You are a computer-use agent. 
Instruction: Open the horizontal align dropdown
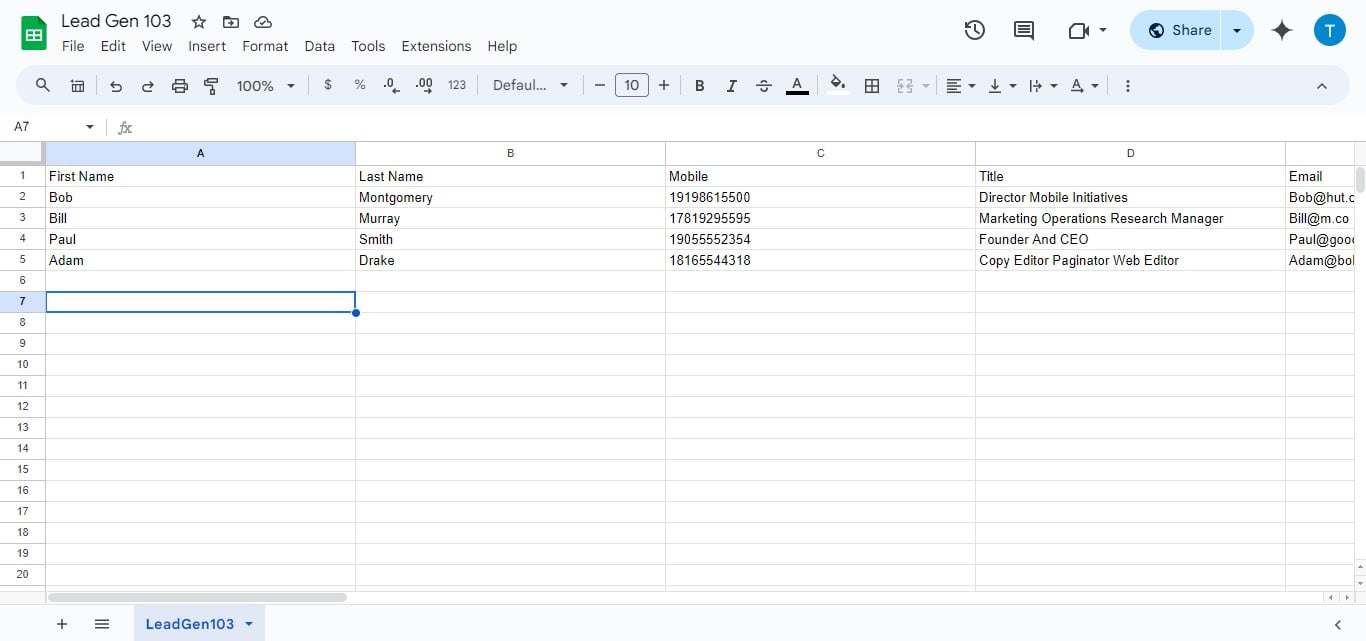[960, 86]
